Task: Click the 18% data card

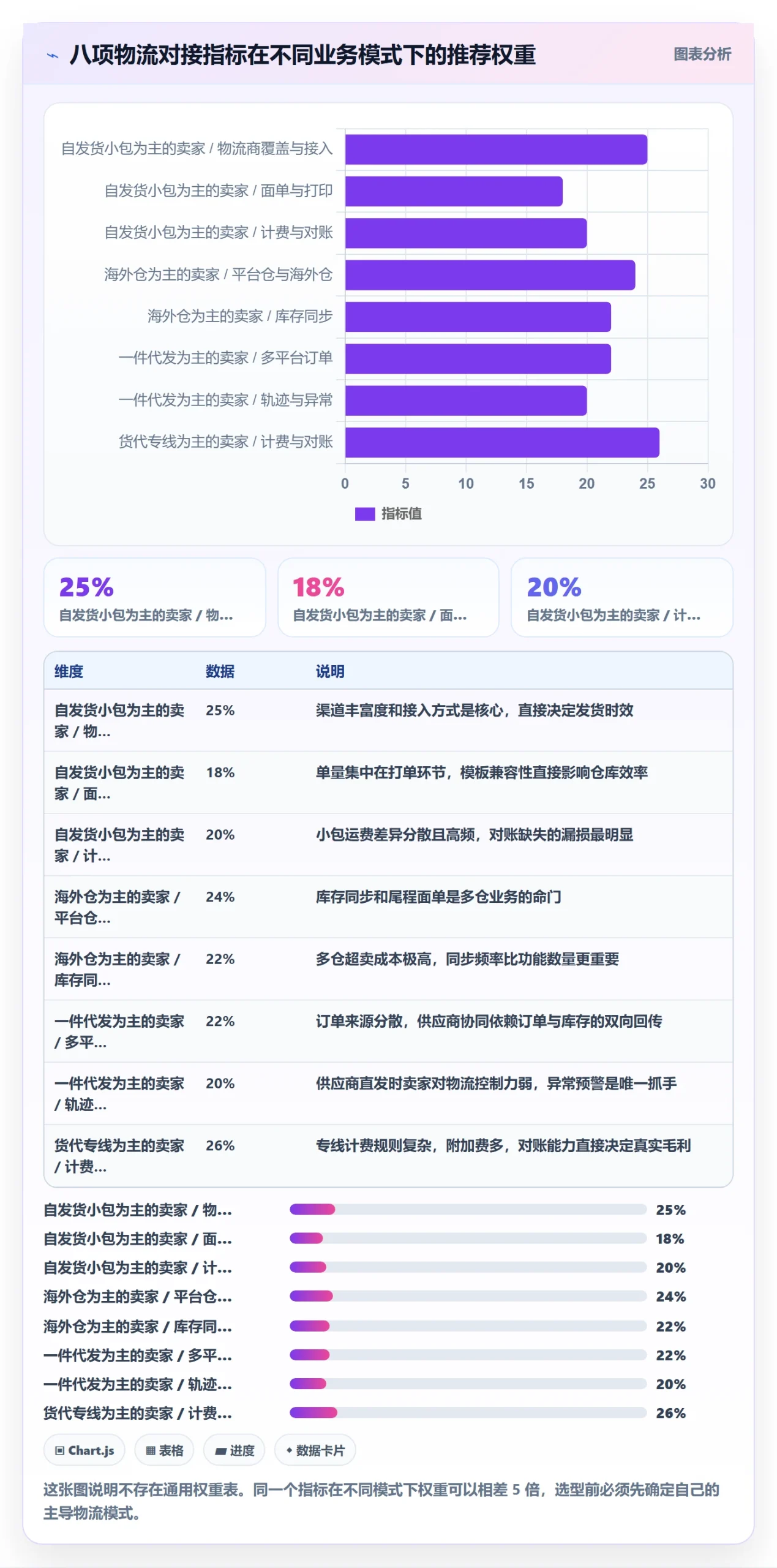Action: click(x=388, y=597)
